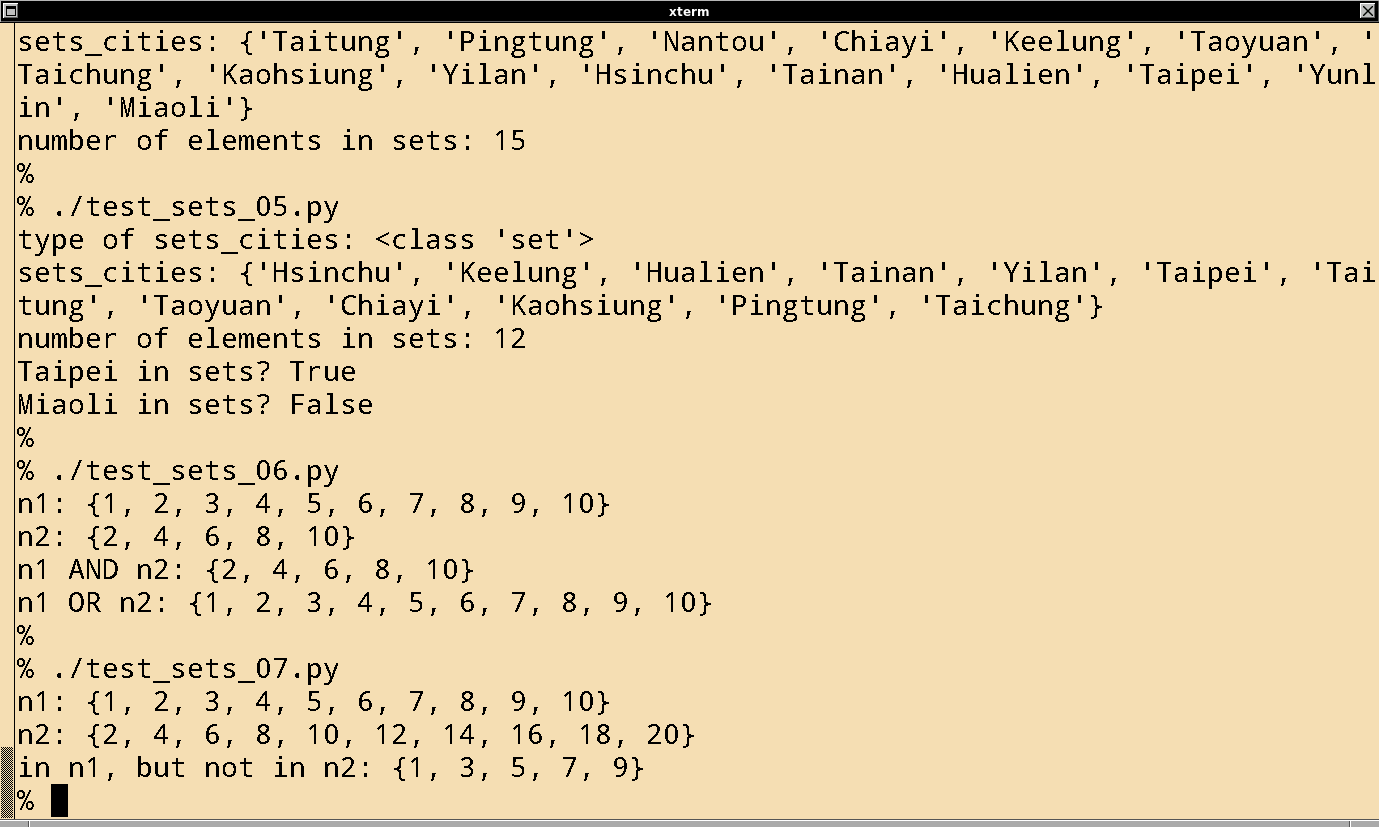Click 'in n1, but not in n2' line
The width and height of the screenshot is (1379, 827).
[331, 768]
